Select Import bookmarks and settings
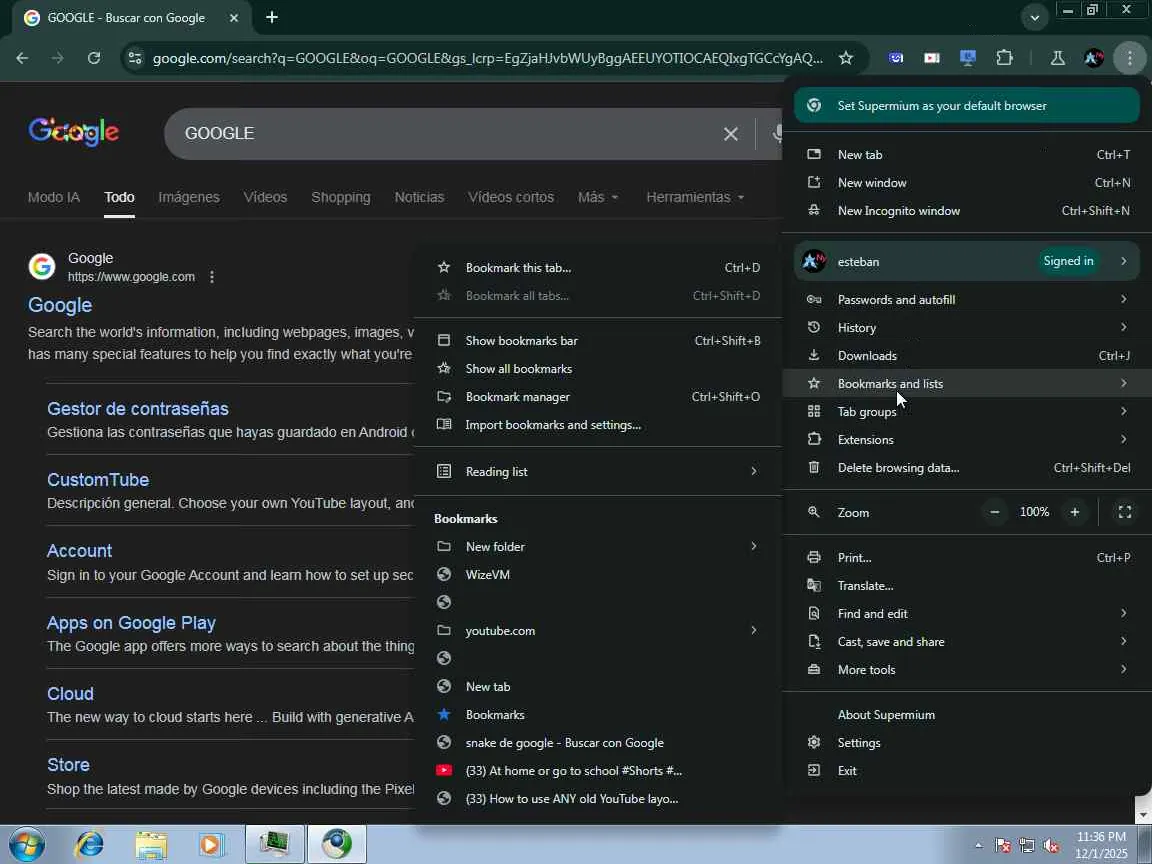1152x864 pixels. click(x=598, y=425)
